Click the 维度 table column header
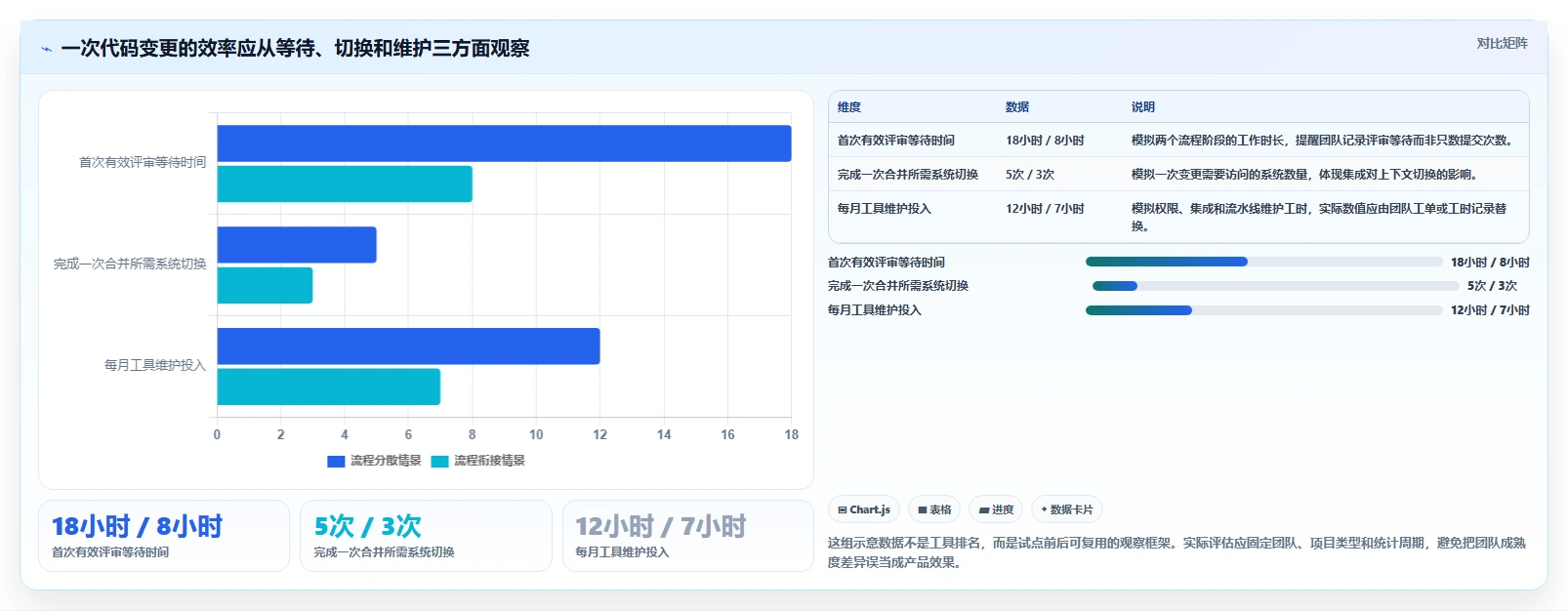The height and width of the screenshot is (611, 1568). [x=849, y=107]
